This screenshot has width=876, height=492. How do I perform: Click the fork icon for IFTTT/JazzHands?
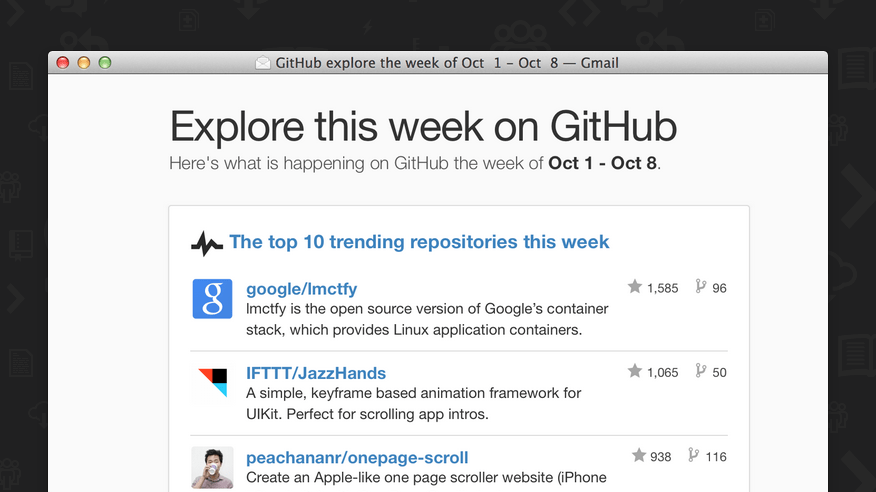coord(700,371)
